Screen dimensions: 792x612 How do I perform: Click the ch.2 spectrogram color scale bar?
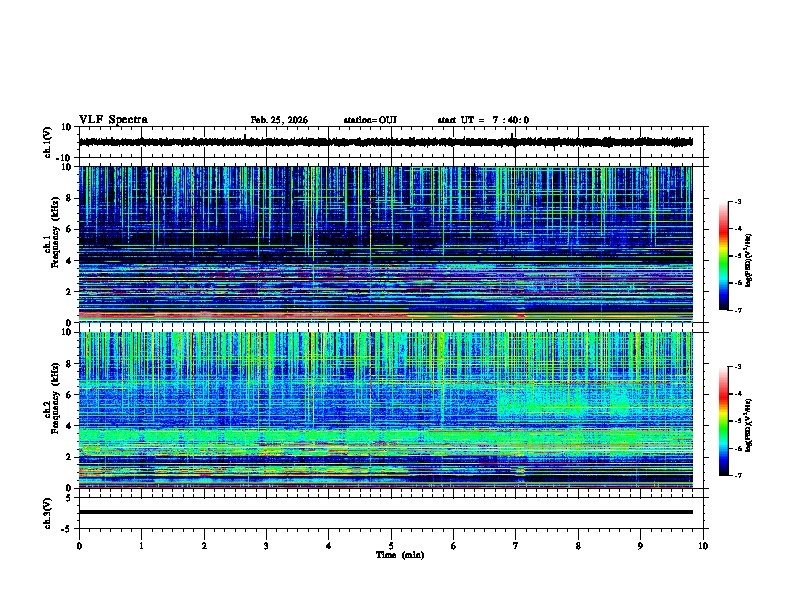[x=724, y=421]
